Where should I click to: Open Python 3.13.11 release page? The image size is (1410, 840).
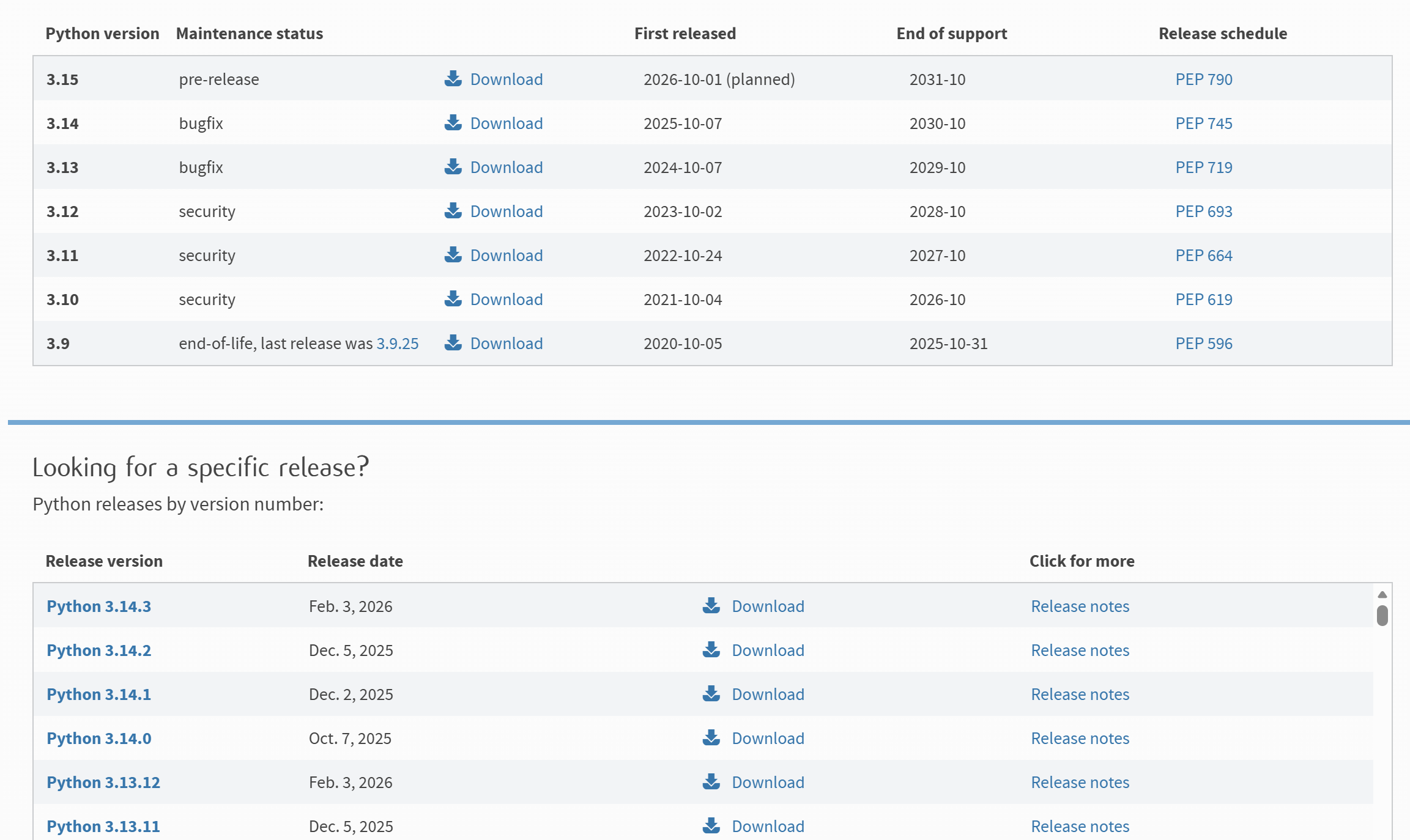(x=103, y=827)
